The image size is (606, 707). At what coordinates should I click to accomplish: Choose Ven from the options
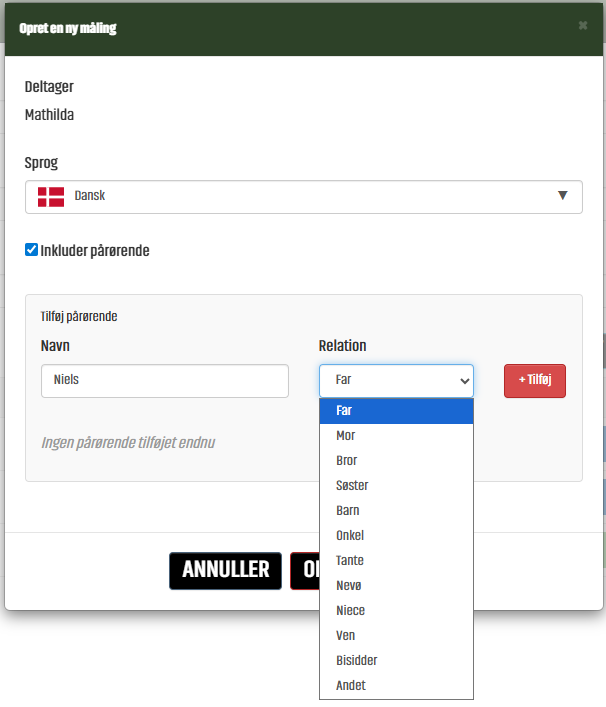coord(395,636)
